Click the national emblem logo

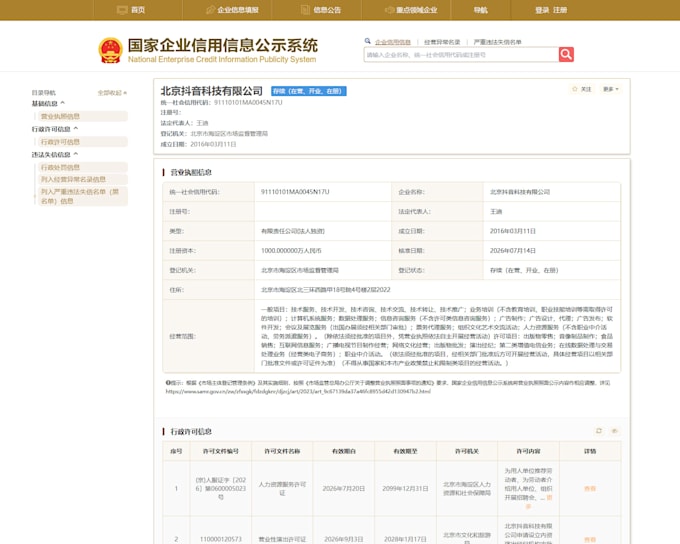[111, 50]
